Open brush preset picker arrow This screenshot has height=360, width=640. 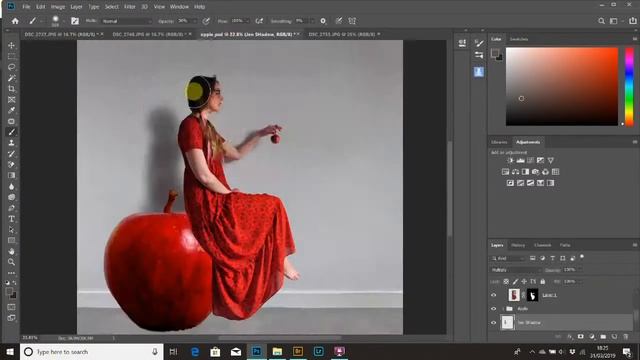(x=64, y=21)
